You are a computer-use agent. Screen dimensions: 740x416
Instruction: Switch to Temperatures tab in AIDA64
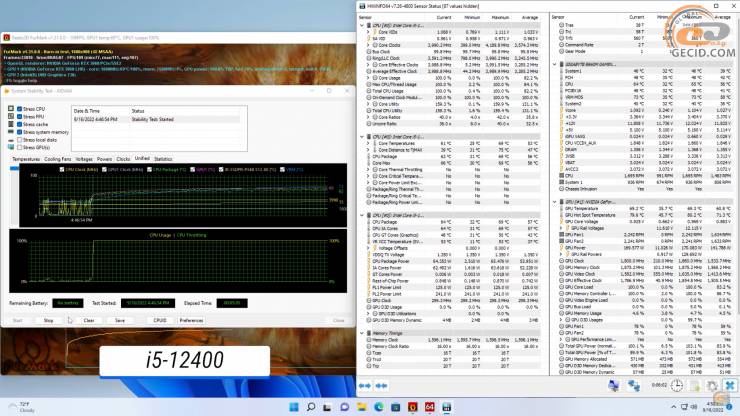[26, 159]
